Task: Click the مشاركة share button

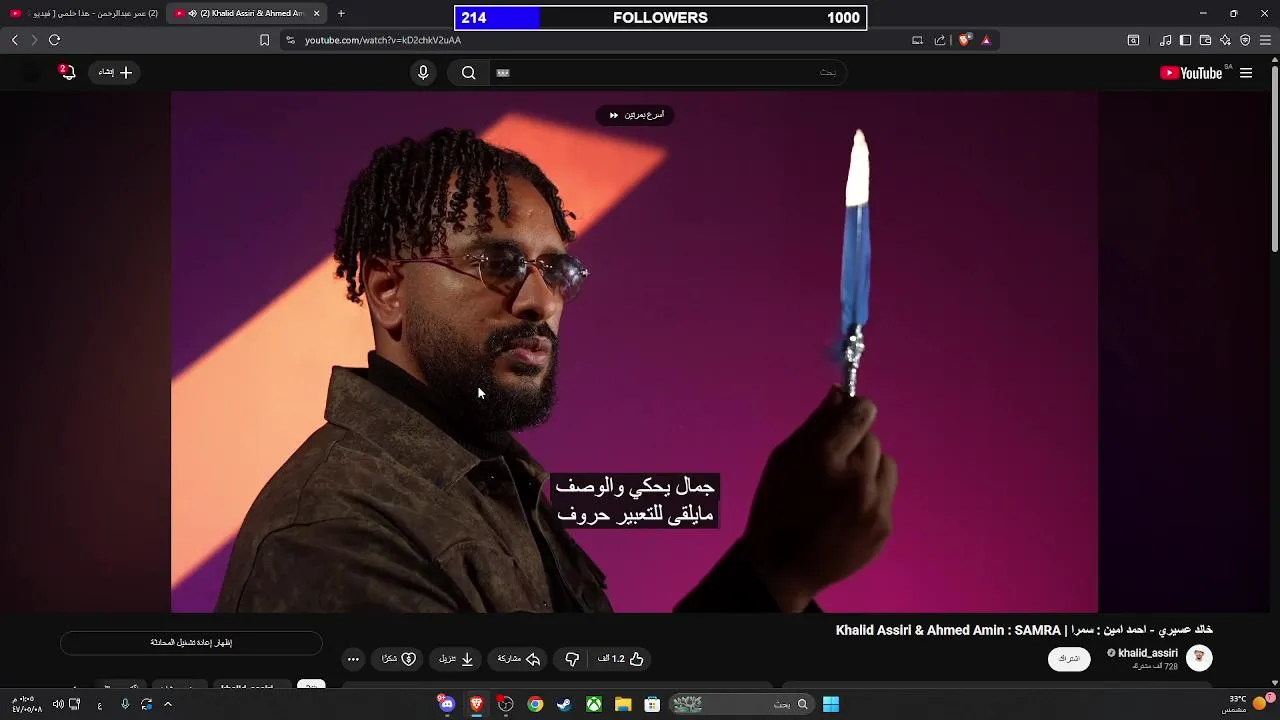Action: coord(518,659)
